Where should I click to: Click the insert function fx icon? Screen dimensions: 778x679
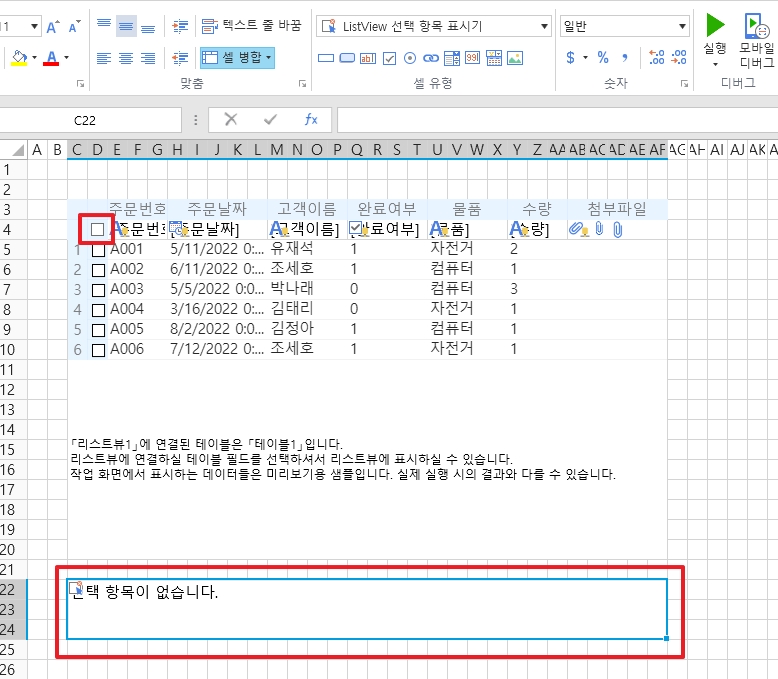point(311,120)
